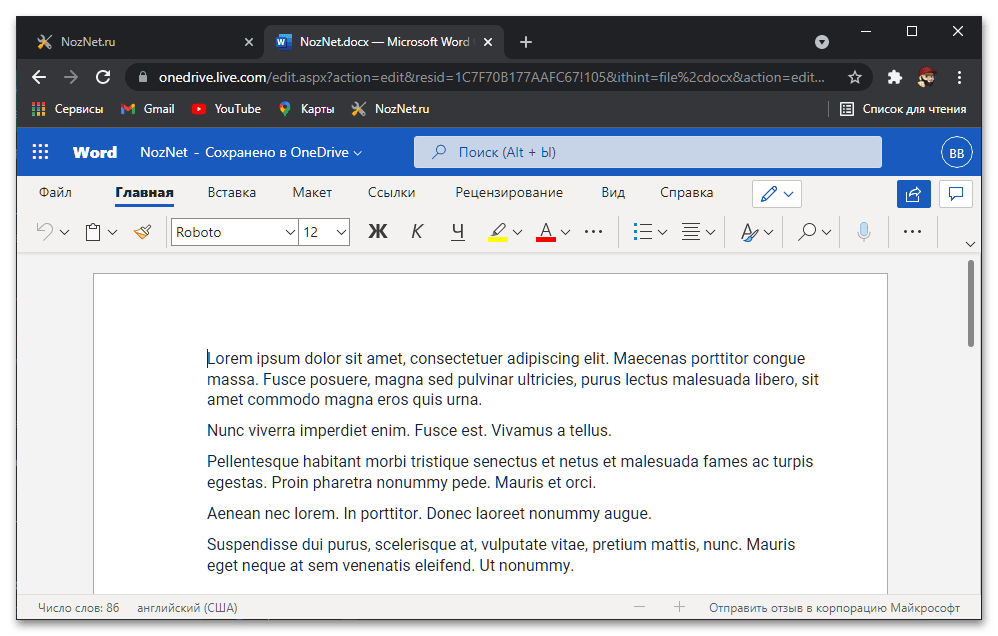Open the browser extensions puzzle icon
Screen dimensions: 998x636
tap(895, 77)
